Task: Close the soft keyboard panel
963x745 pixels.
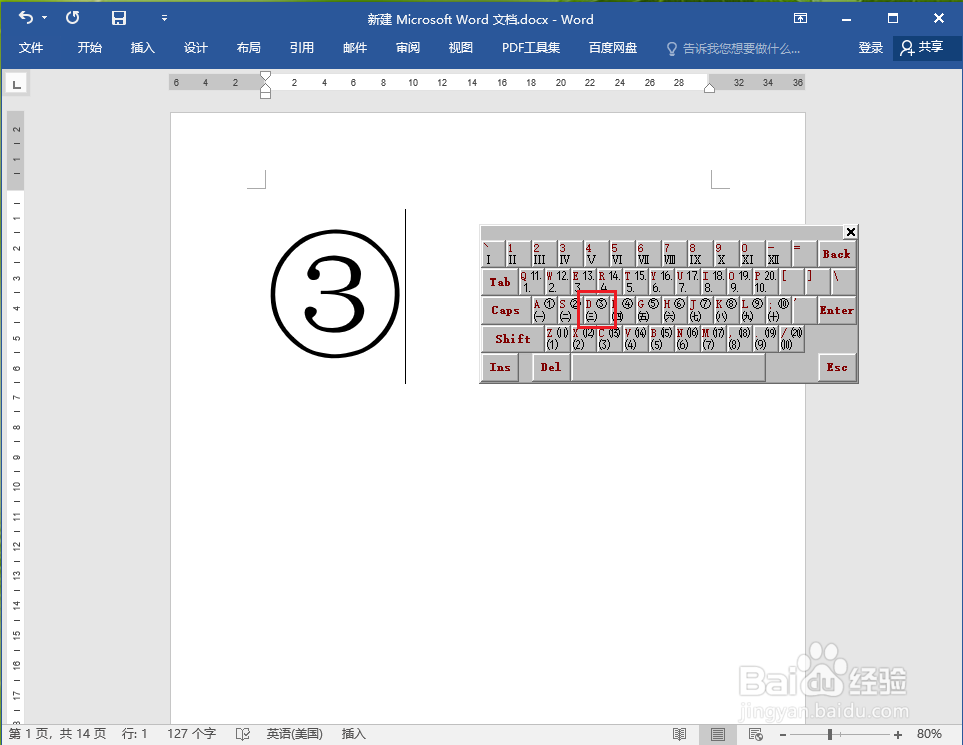Action: (851, 232)
